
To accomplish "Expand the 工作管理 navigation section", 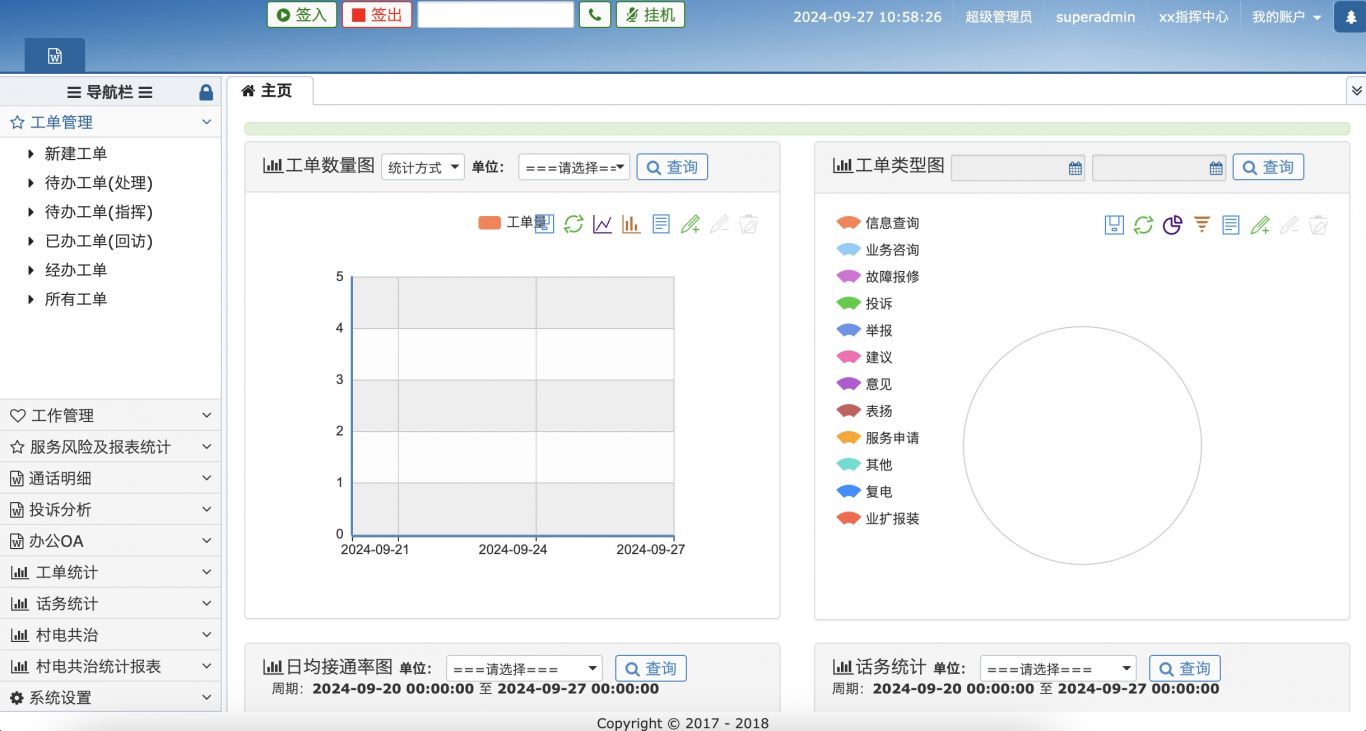I will click(110, 415).
